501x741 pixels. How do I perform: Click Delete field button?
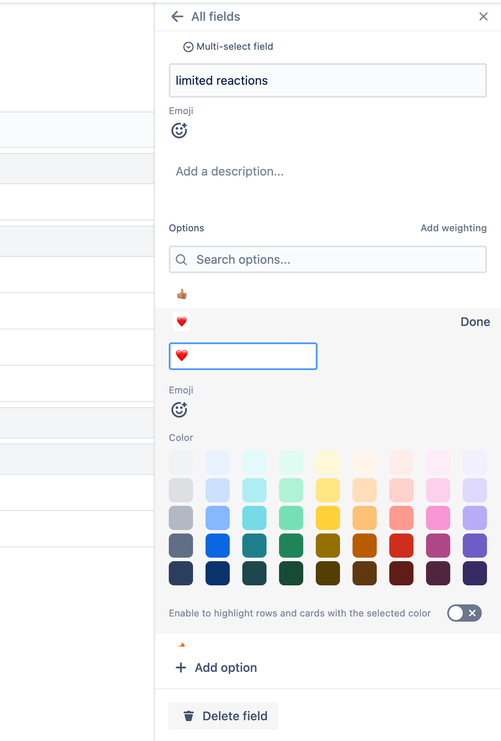click(223, 716)
